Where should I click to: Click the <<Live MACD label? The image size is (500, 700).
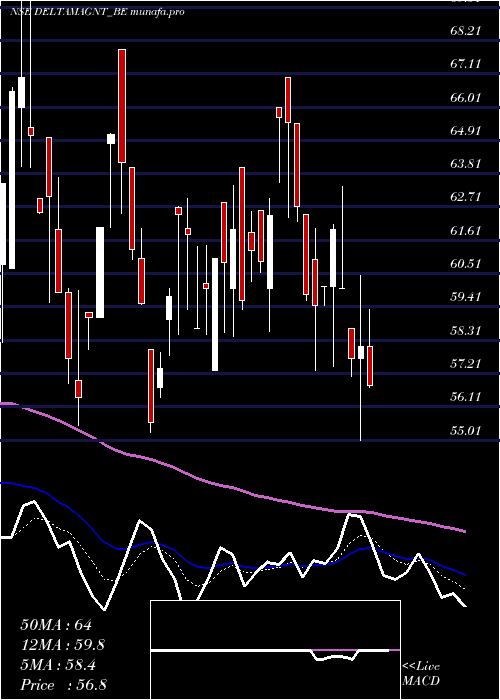(421, 673)
